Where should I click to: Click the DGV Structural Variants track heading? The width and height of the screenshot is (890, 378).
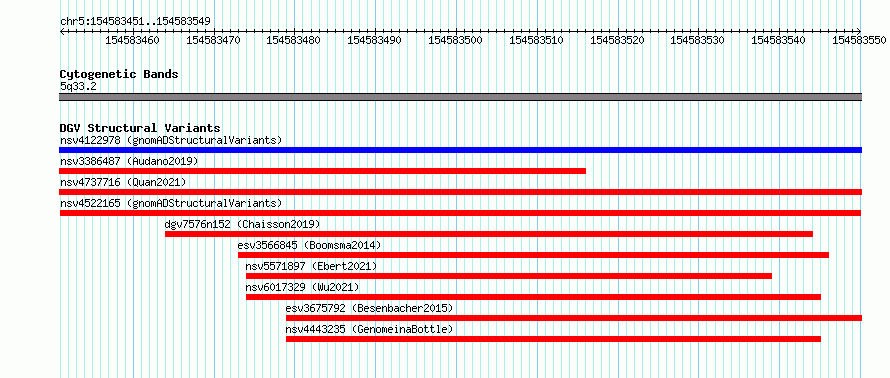coord(140,128)
